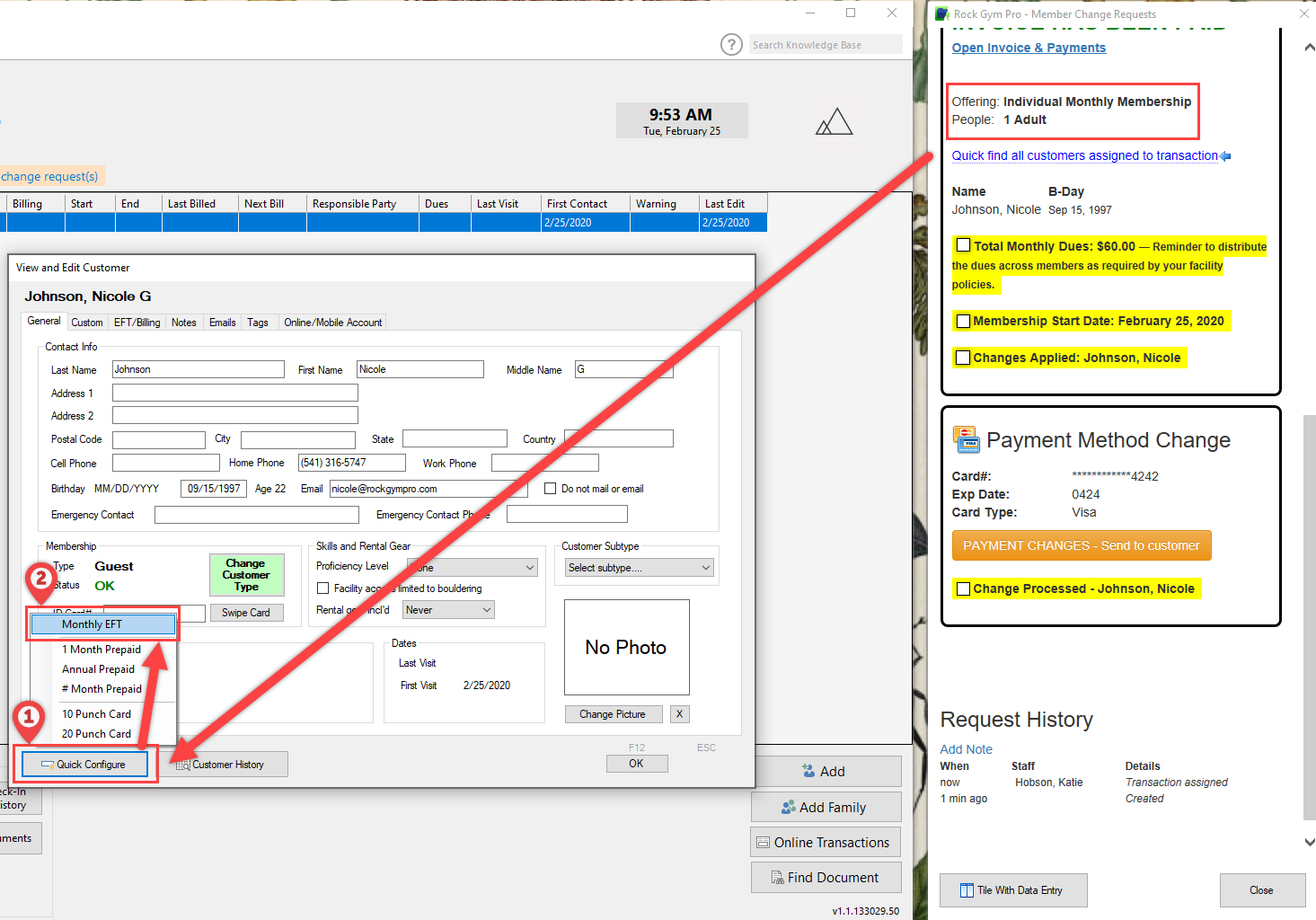
Task: Open Online Transactions
Action: coord(826,842)
